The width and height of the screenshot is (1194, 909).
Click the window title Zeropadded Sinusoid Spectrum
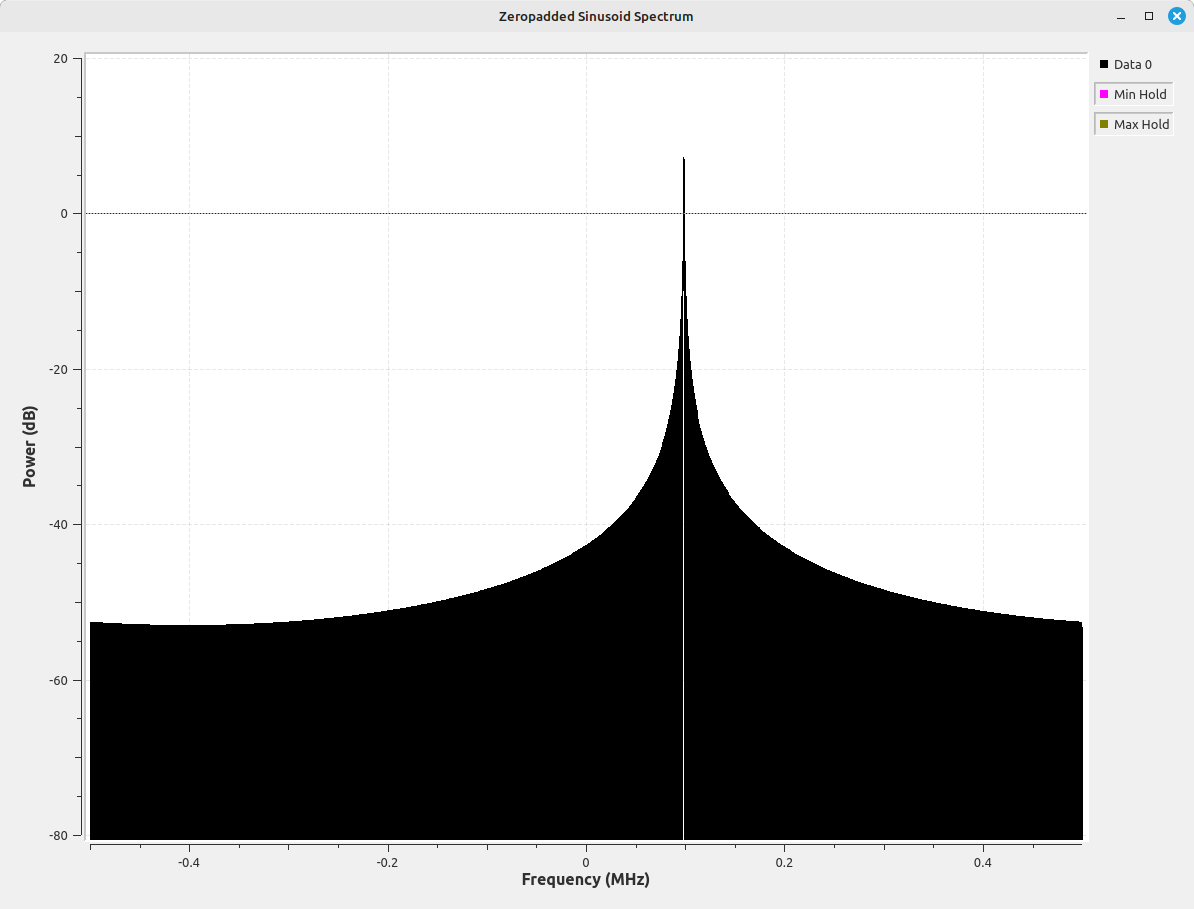click(x=596, y=16)
